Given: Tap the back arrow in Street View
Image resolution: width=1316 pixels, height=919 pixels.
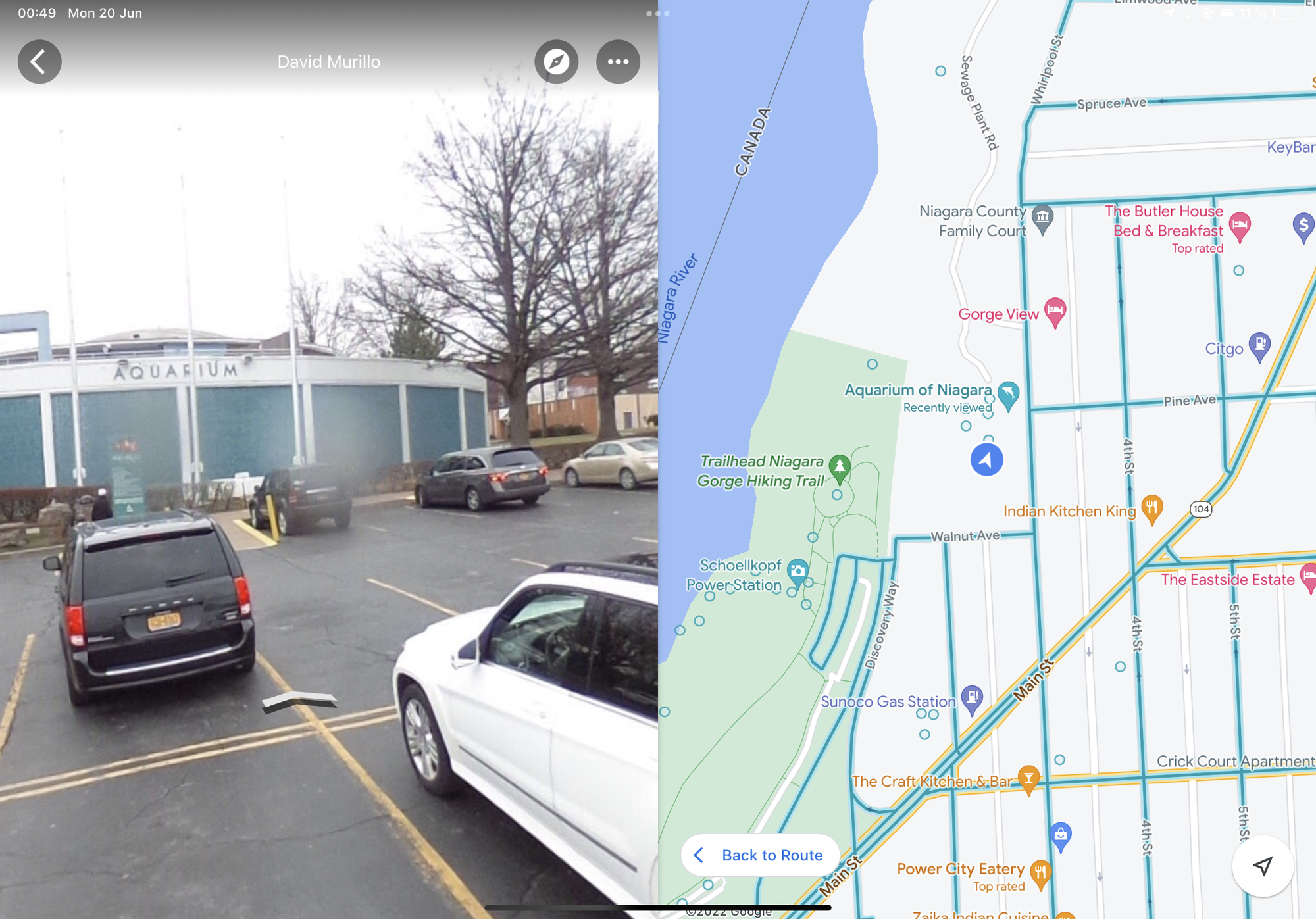Looking at the screenshot, I should (39, 62).
